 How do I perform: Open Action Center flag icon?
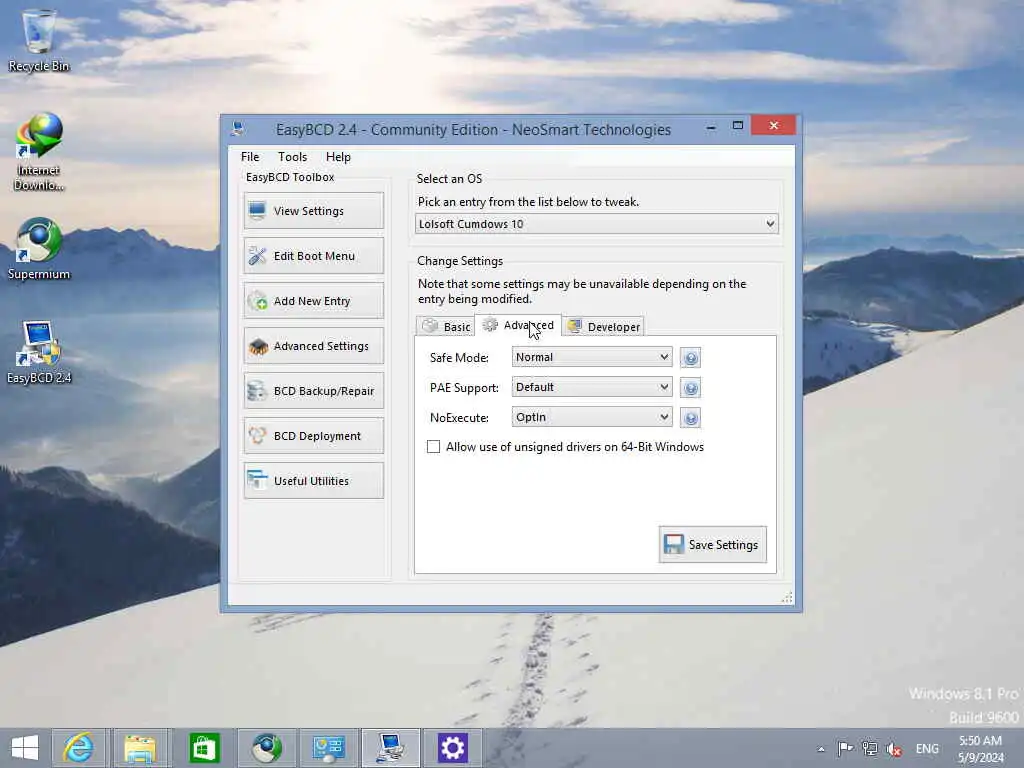(x=845, y=748)
